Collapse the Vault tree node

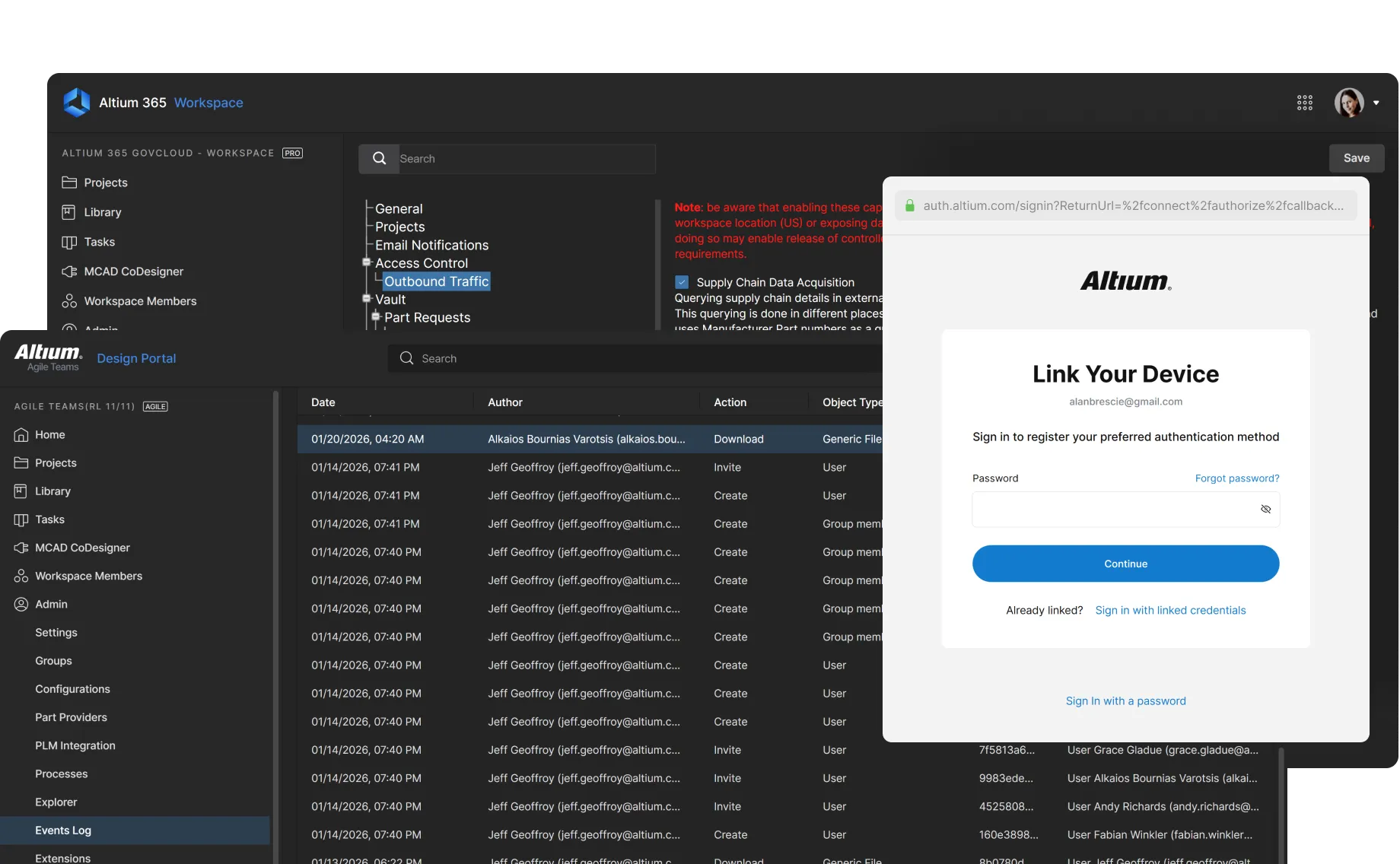[x=367, y=299]
